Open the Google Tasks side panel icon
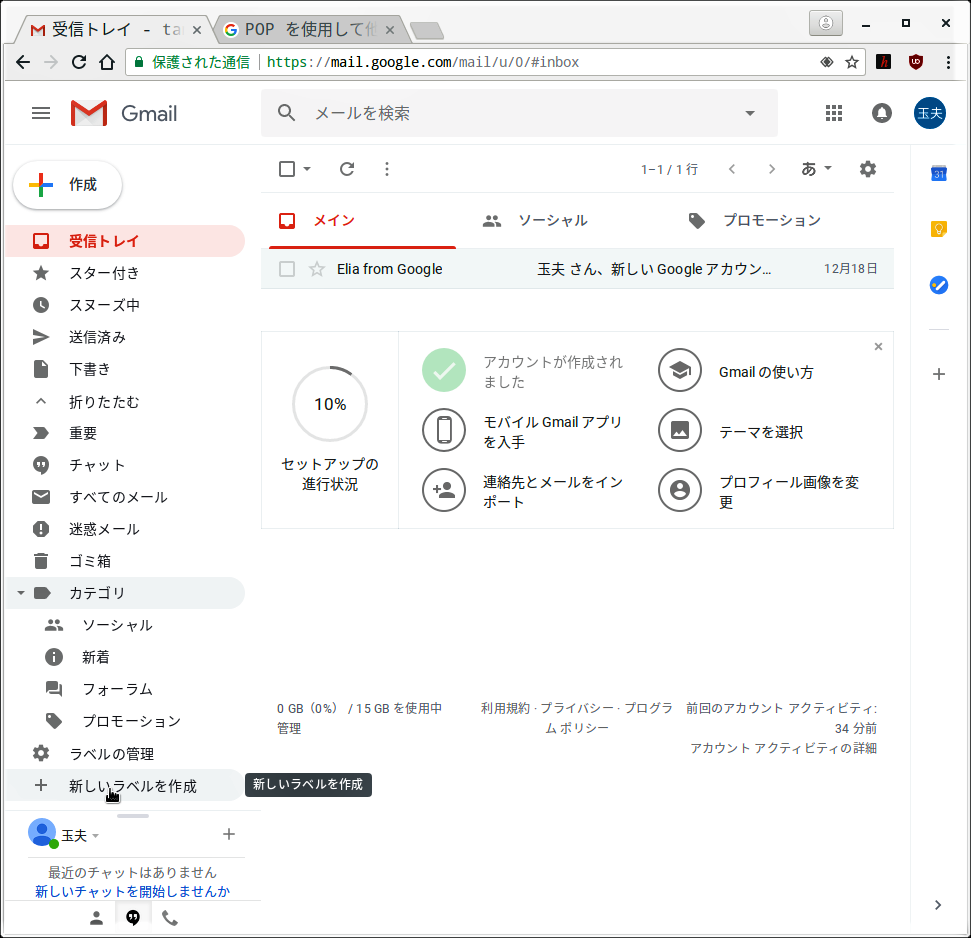 939,285
